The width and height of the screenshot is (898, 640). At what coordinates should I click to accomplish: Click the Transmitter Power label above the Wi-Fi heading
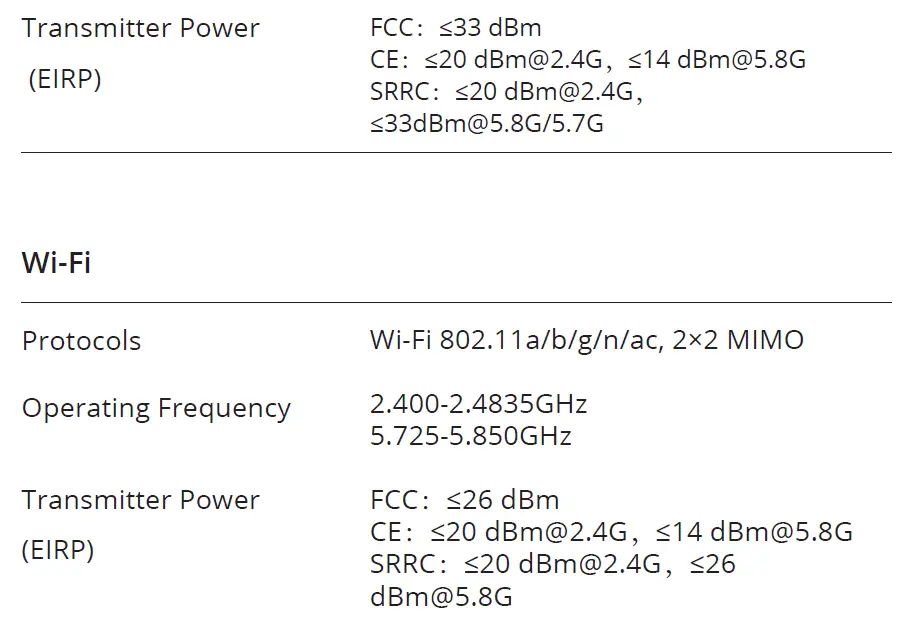coord(140,28)
